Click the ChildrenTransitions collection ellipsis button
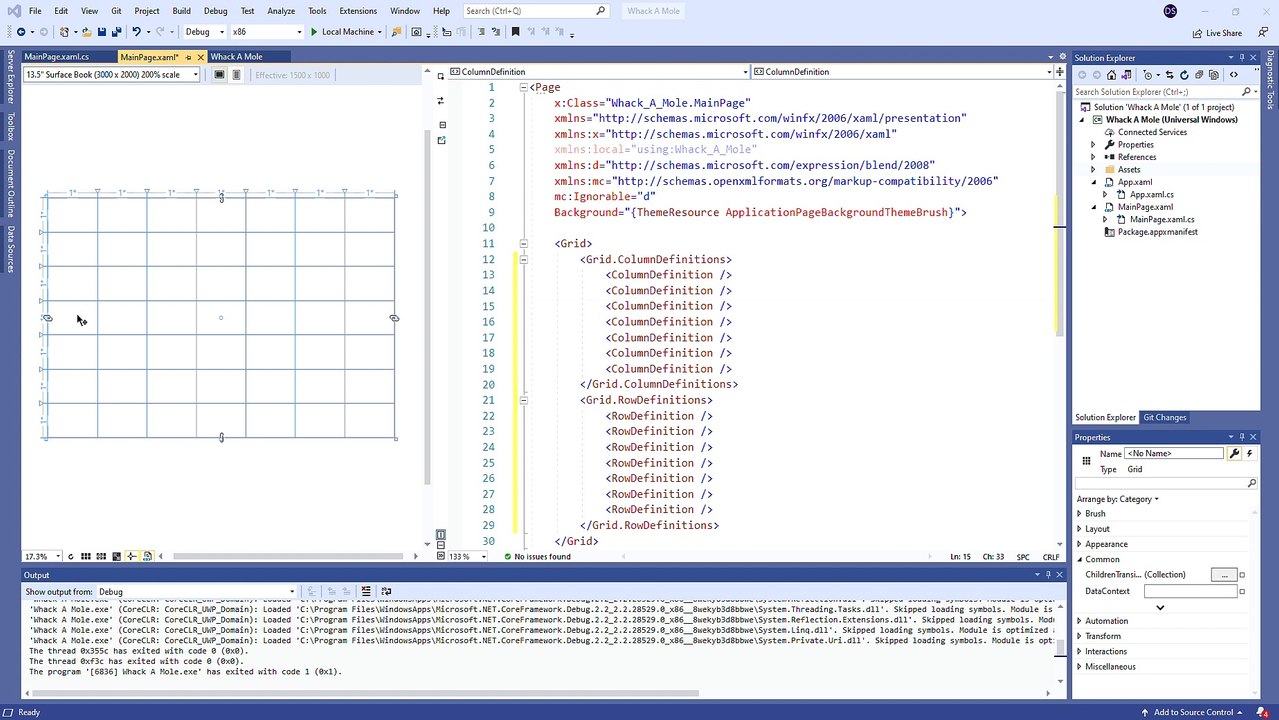 pos(1223,574)
